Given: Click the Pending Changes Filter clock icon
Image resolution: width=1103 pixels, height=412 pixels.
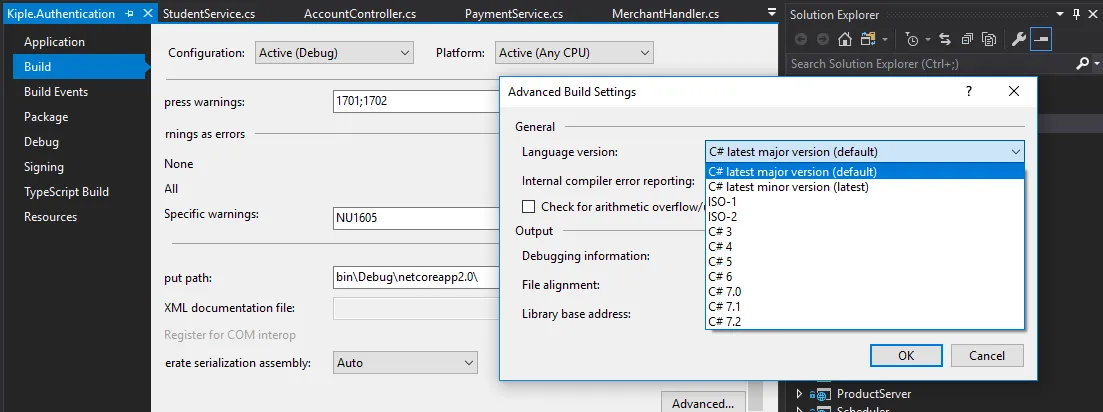Looking at the screenshot, I should coord(913,39).
